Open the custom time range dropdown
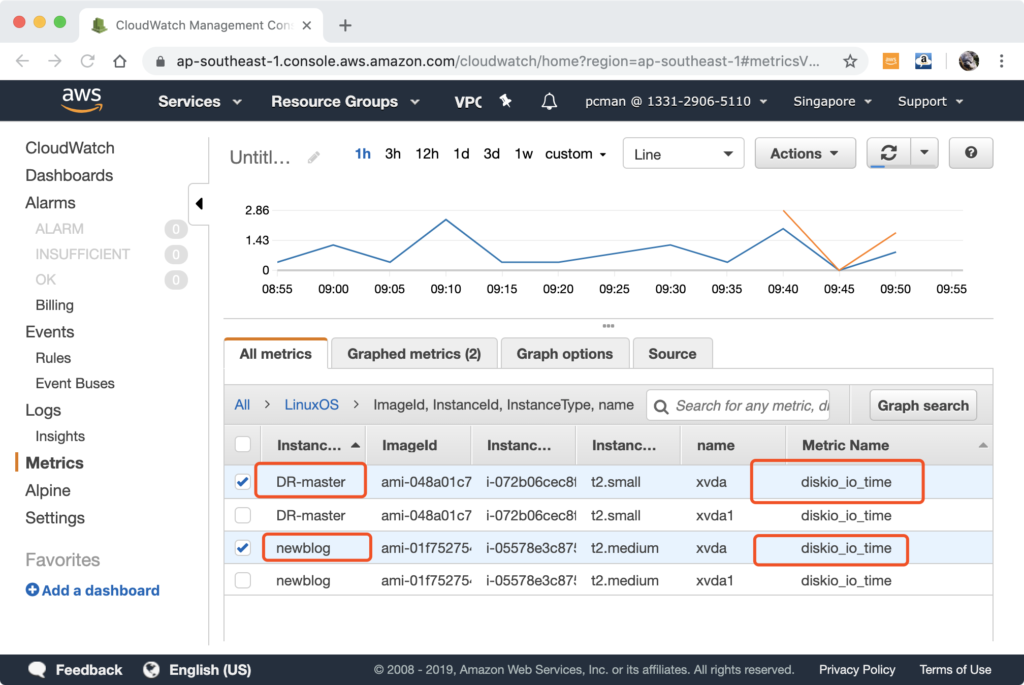This screenshot has height=685, width=1024. (x=575, y=154)
